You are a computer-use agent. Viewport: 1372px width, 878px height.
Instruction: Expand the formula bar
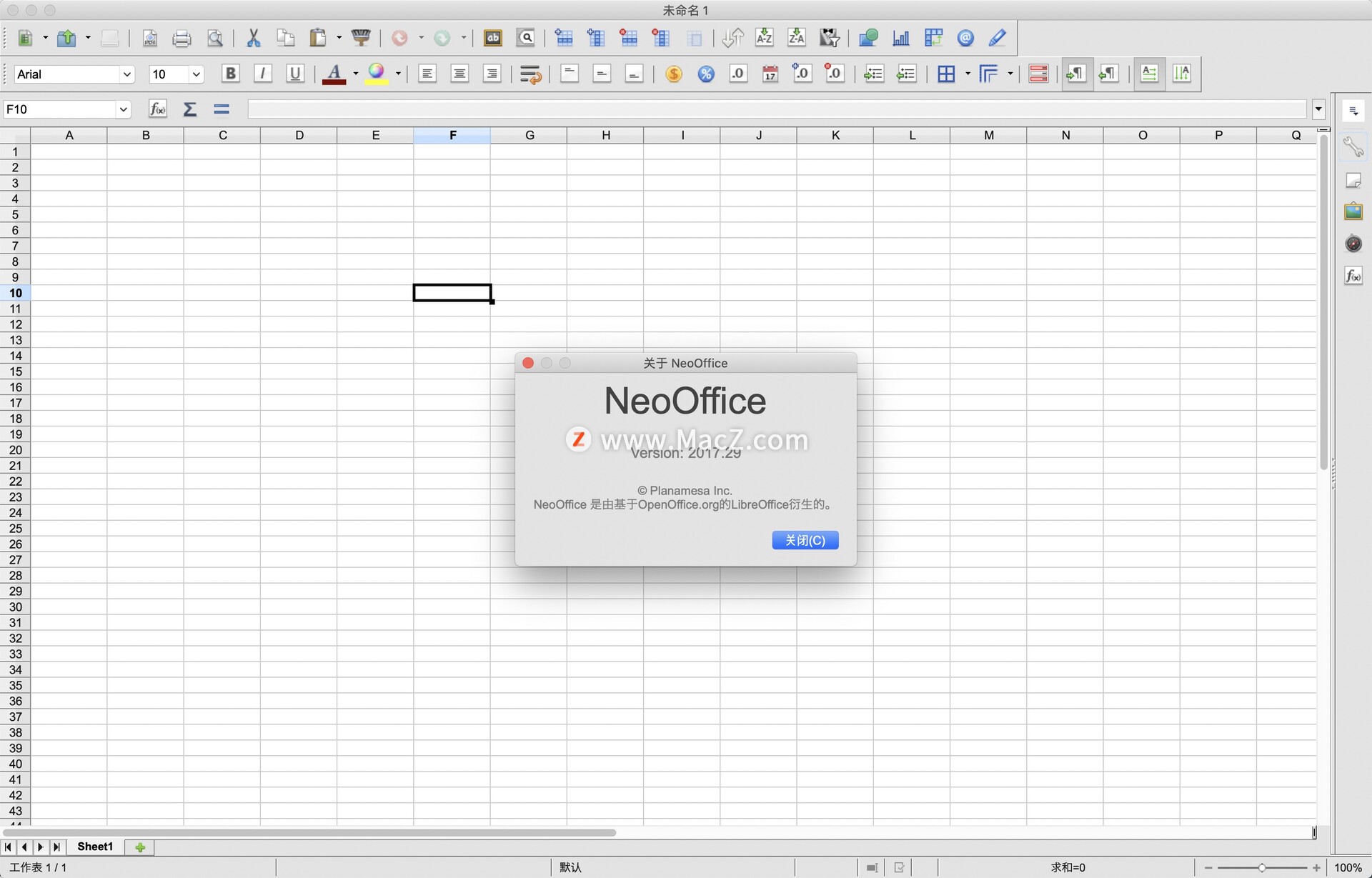point(1318,109)
